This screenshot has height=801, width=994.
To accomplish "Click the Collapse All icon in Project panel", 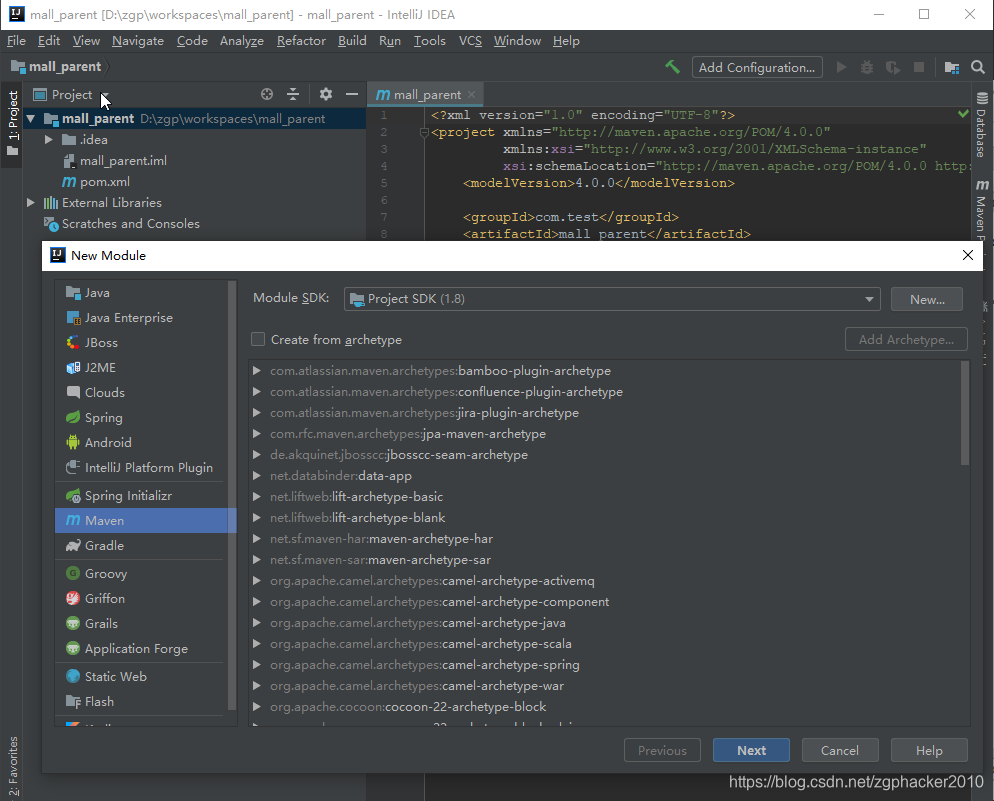I will 293,94.
